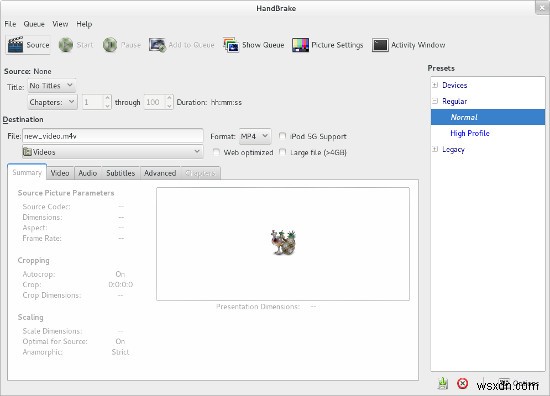Switch to the Chapters tab
This screenshot has height=396, width=550.
[x=200, y=173]
